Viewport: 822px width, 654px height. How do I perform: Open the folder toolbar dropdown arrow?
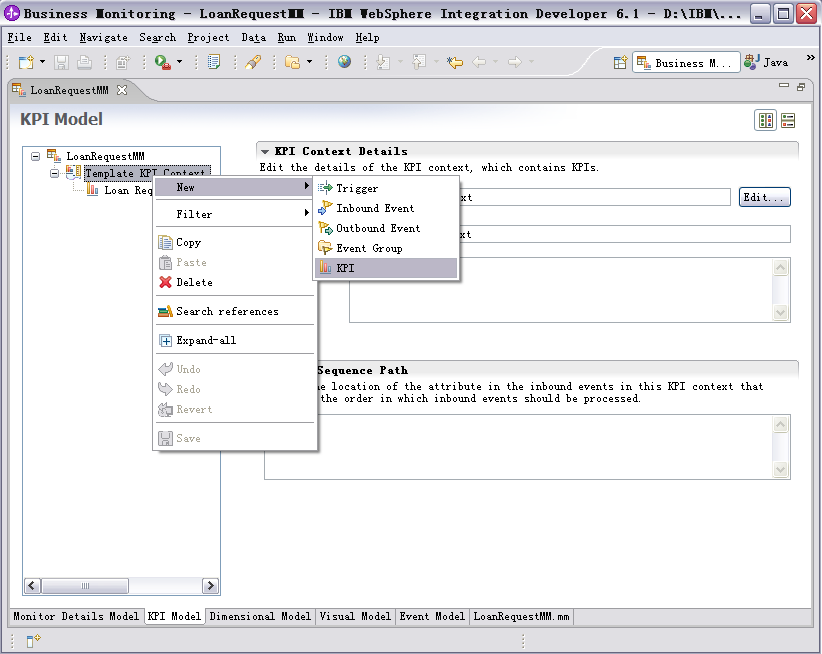click(309, 62)
